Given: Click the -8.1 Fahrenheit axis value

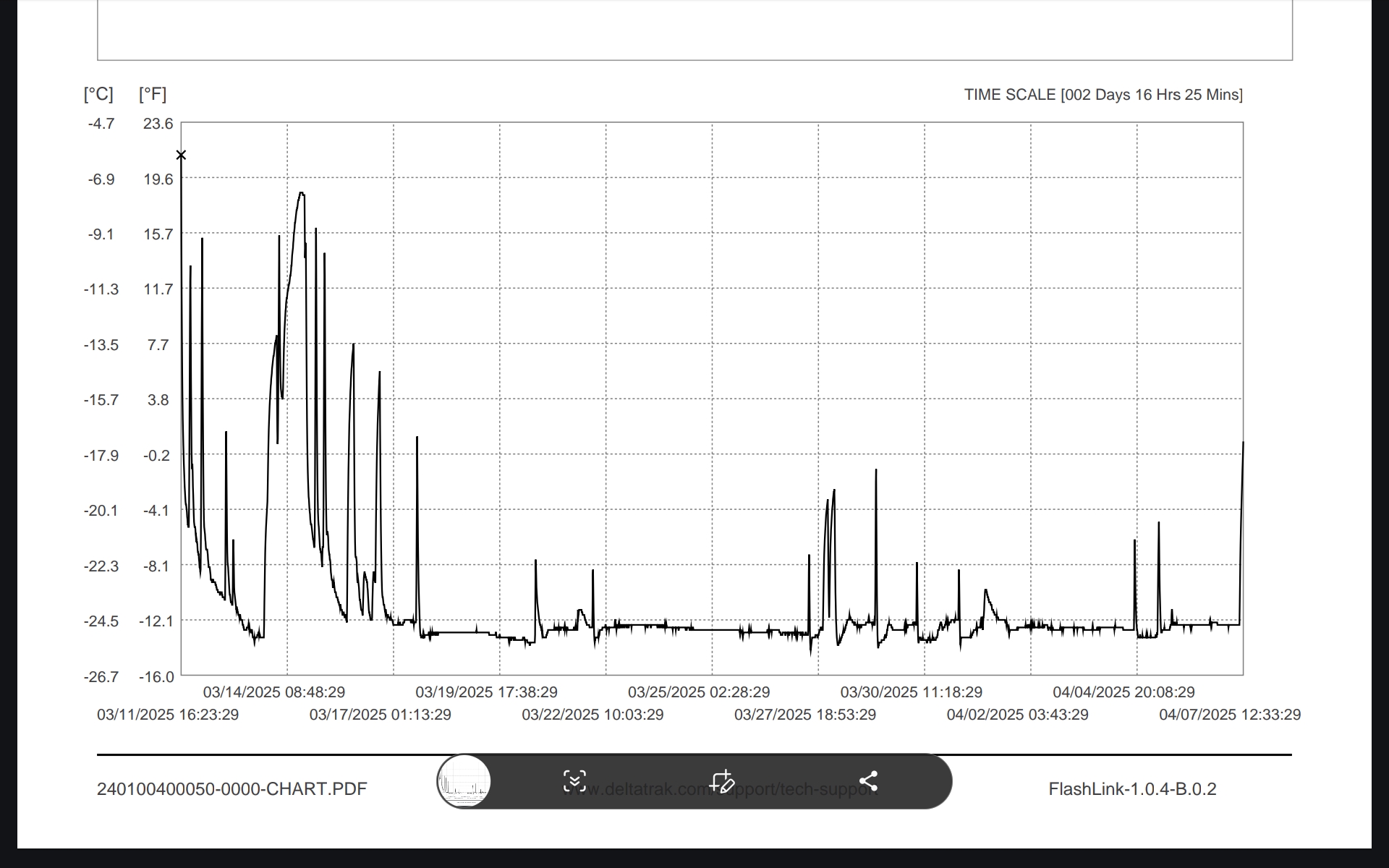Looking at the screenshot, I should point(156,566).
